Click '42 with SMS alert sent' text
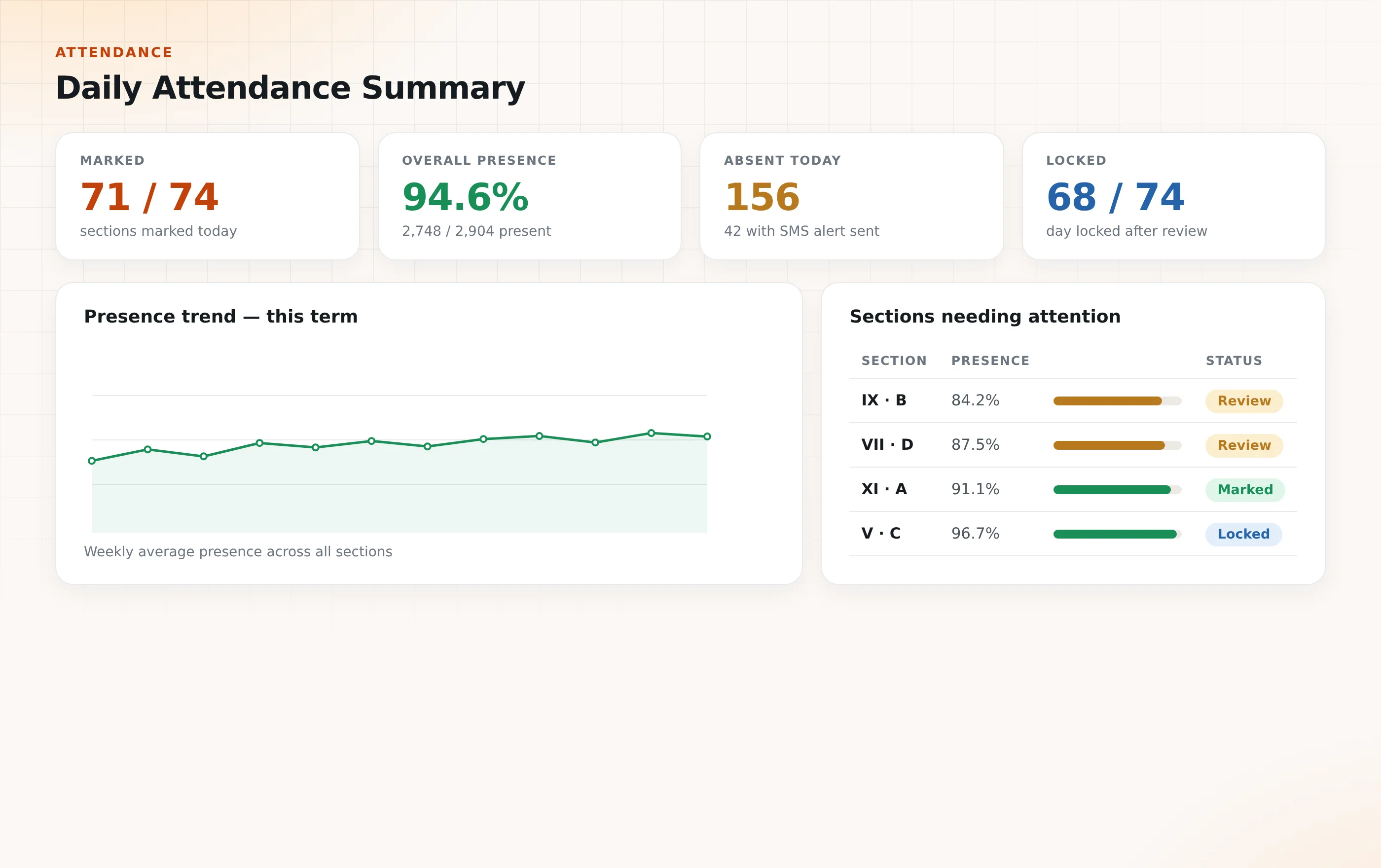The width and height of the screenshot is (1381, 868). 801,231
